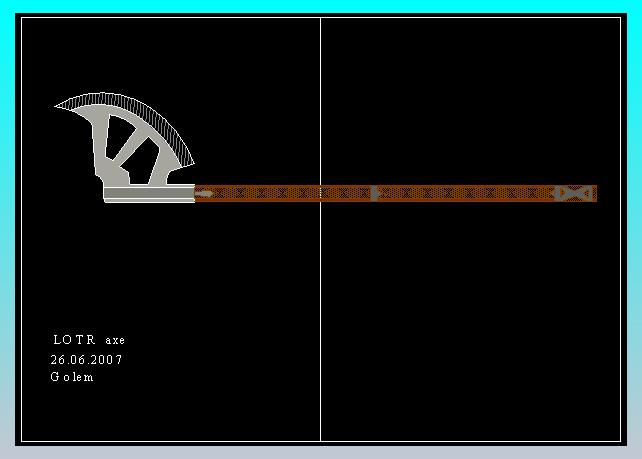Select the brown axe handle shaft

coord(396,193)
